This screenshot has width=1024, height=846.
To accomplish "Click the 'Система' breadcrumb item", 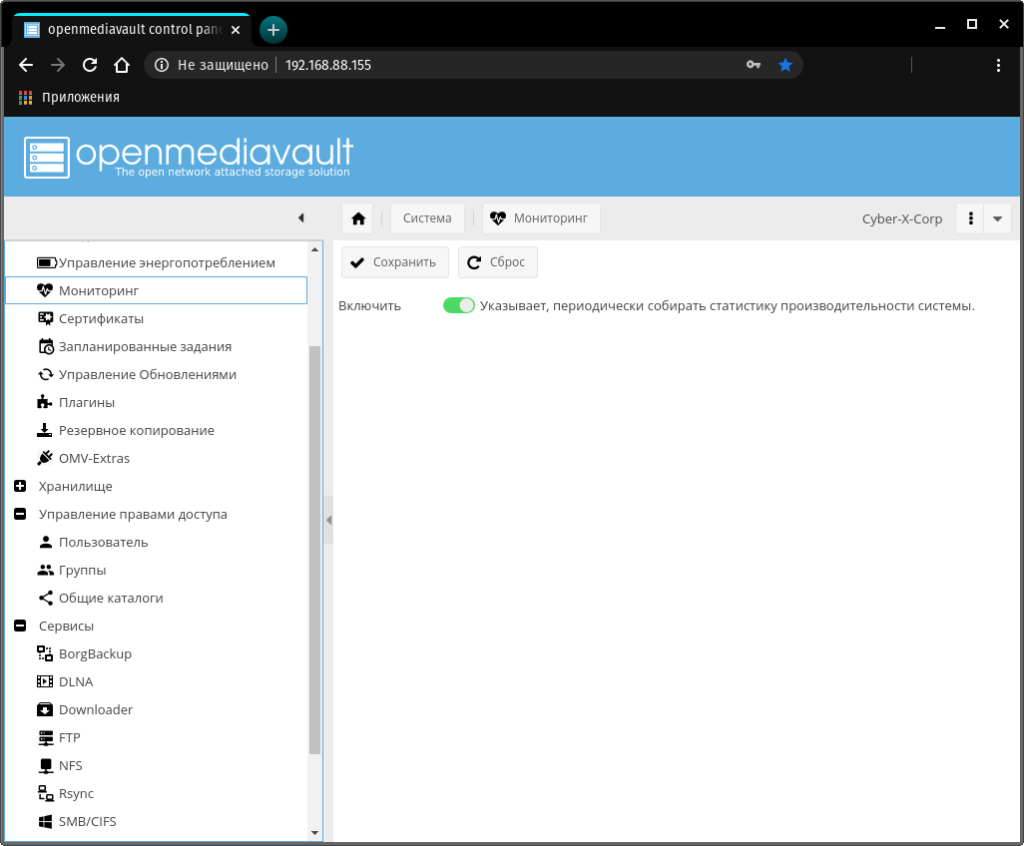I will point(427,219).
